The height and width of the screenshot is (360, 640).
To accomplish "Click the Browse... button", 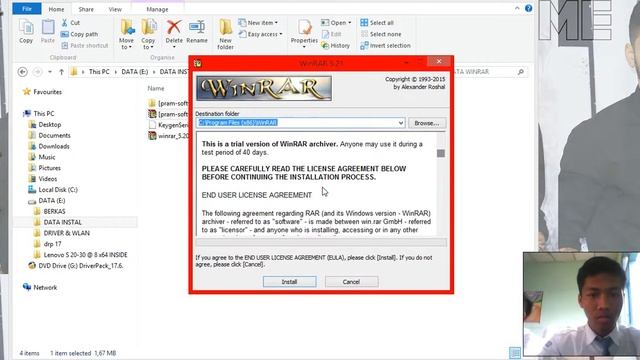I will [x=427, y=123].
